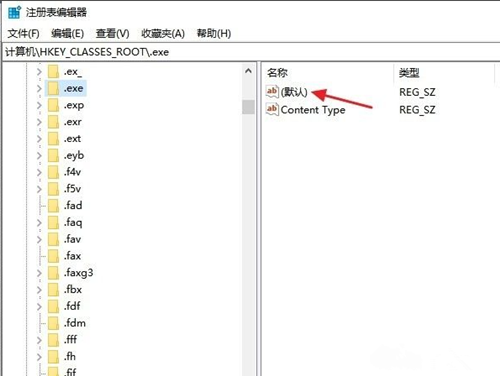
Task: Select the .eyb folder icon
Action: (53, 155)
